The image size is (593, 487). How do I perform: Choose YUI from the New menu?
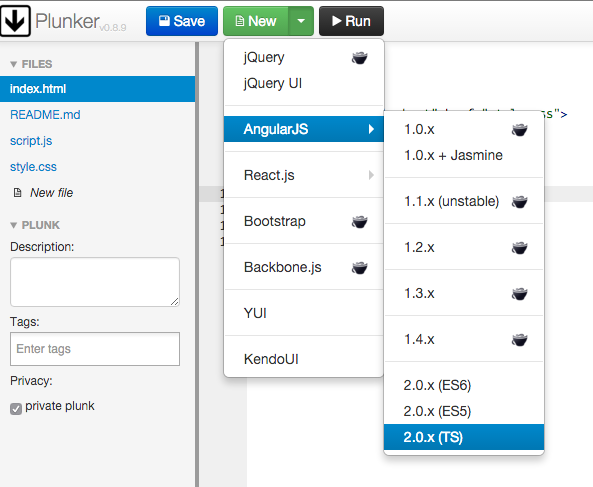click(304, 313)
